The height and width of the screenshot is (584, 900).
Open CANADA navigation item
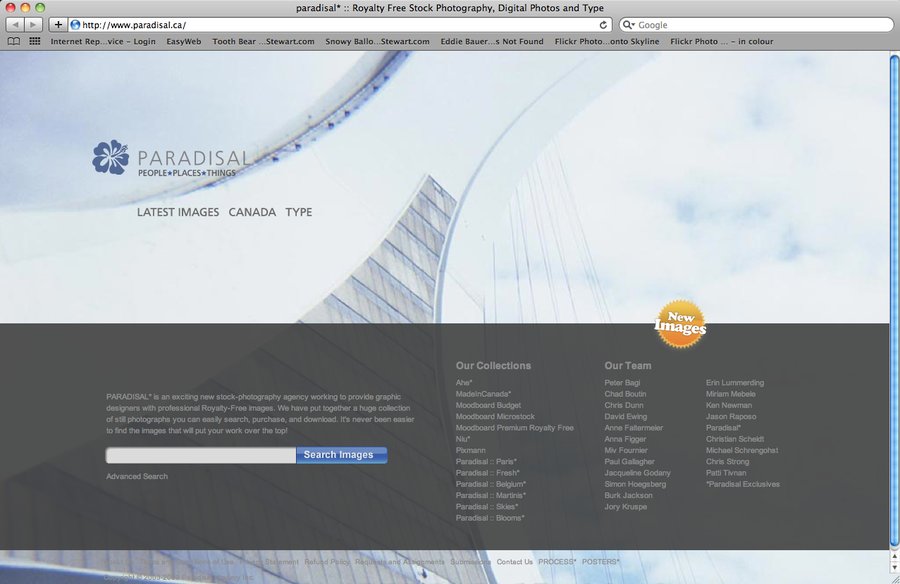click(252, 212)
